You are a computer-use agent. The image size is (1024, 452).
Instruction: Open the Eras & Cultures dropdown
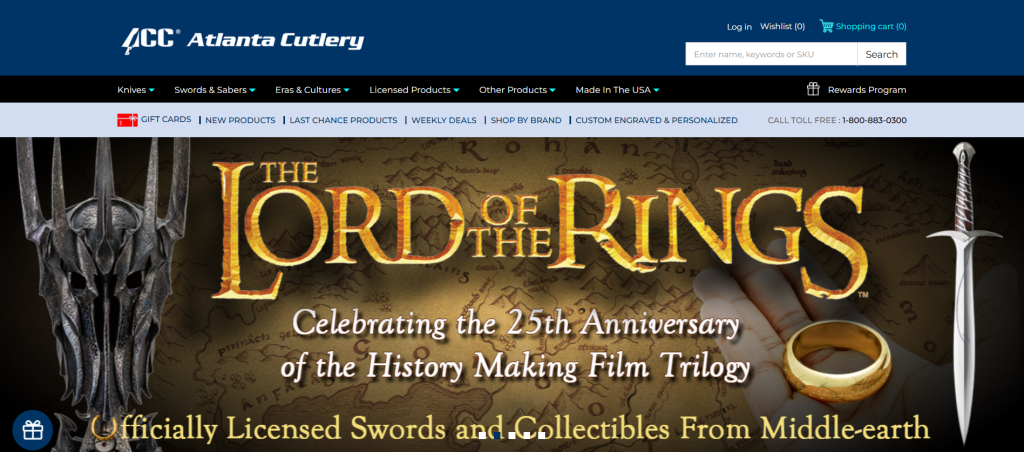point(312,90)
